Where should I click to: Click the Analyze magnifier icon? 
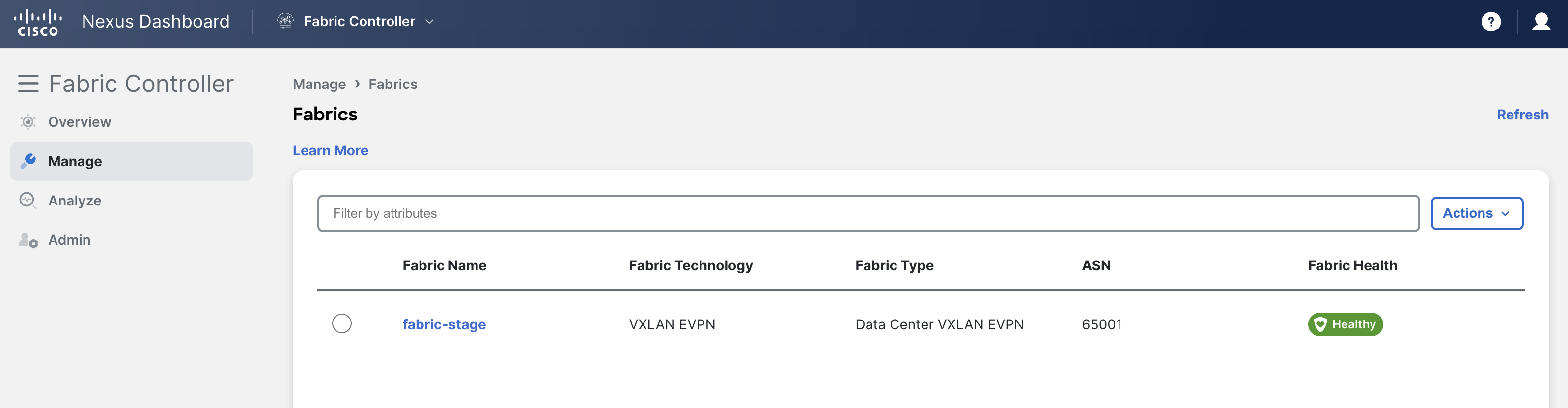[x=28, y=201]
